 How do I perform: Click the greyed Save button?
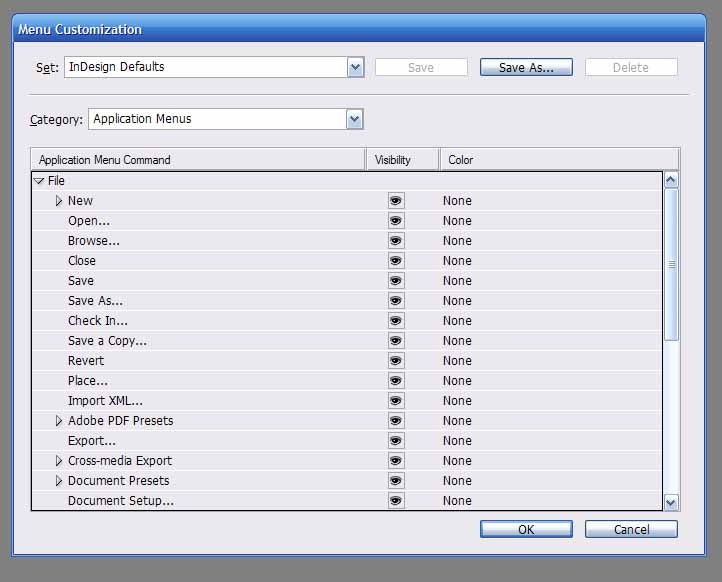tap(421, 67)
